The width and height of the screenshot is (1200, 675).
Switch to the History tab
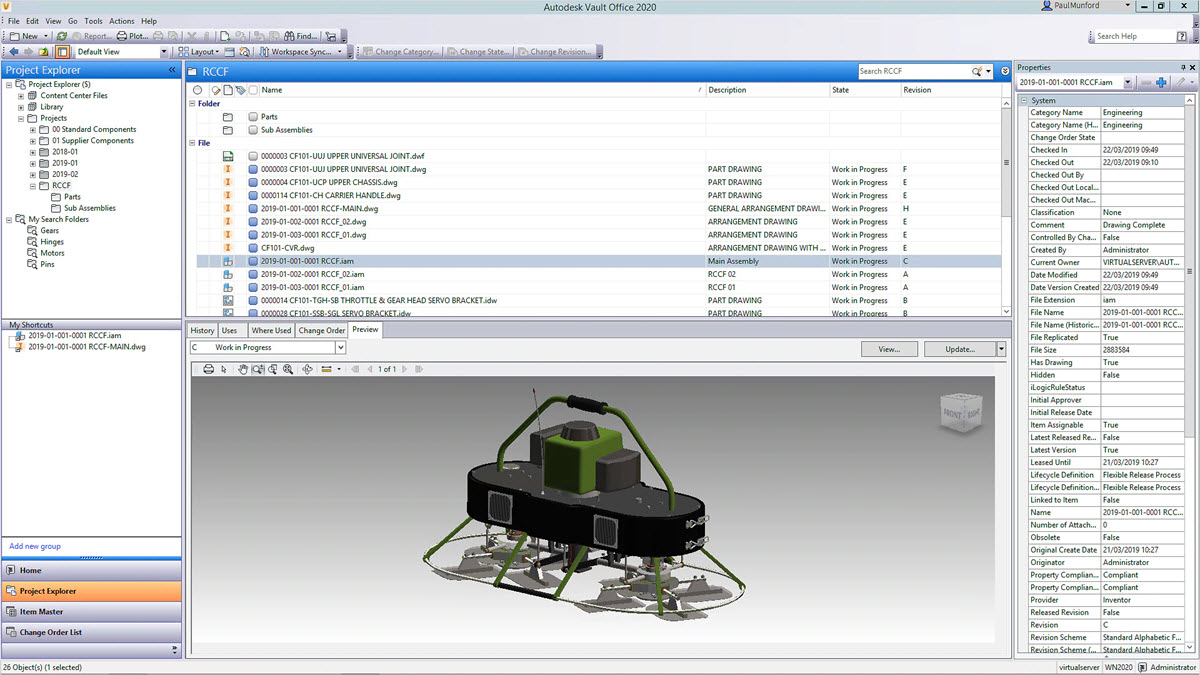pos(202,330)
